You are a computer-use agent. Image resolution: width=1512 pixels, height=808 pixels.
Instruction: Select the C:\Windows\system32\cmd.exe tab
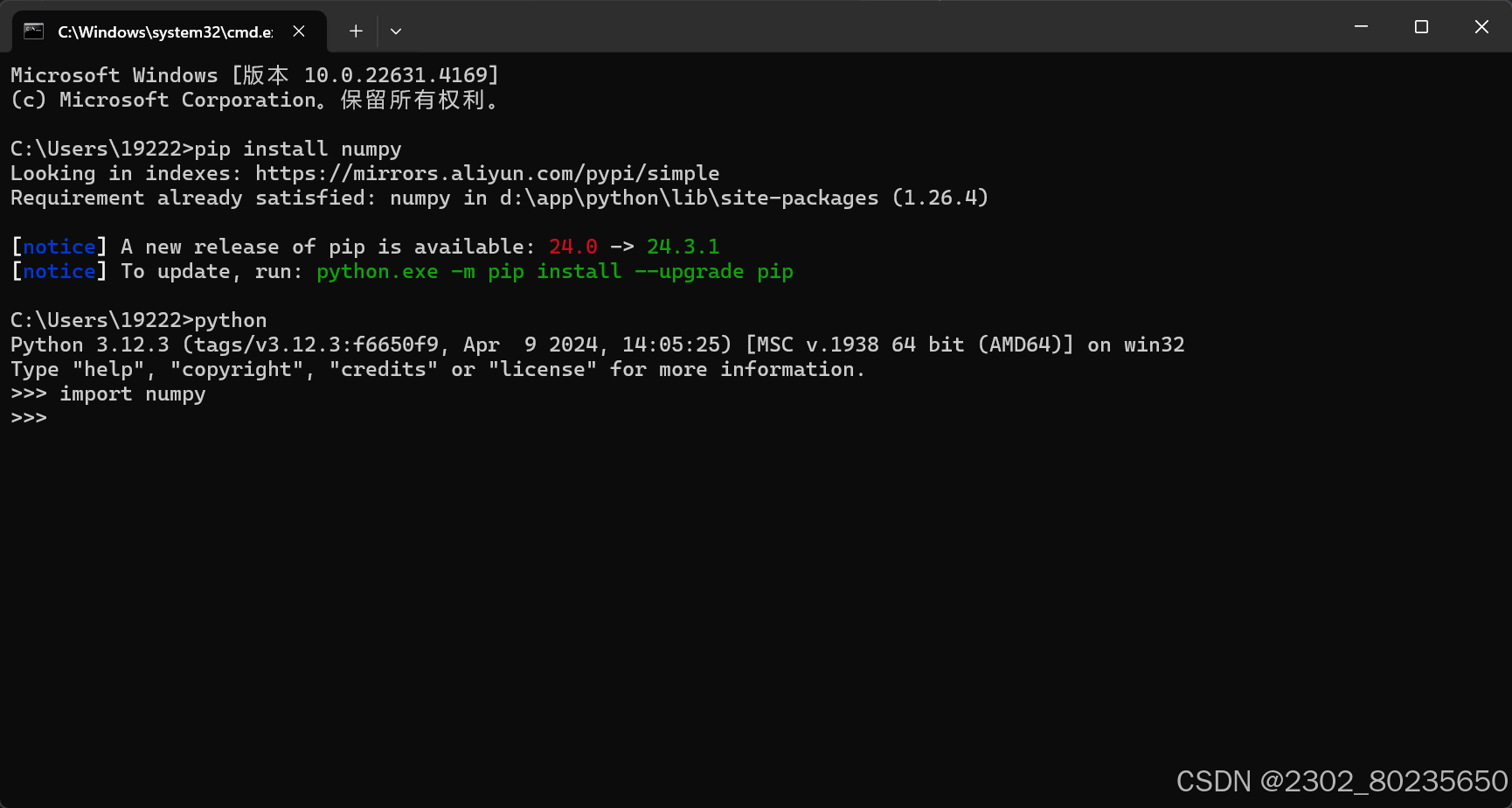coord(169,31)
